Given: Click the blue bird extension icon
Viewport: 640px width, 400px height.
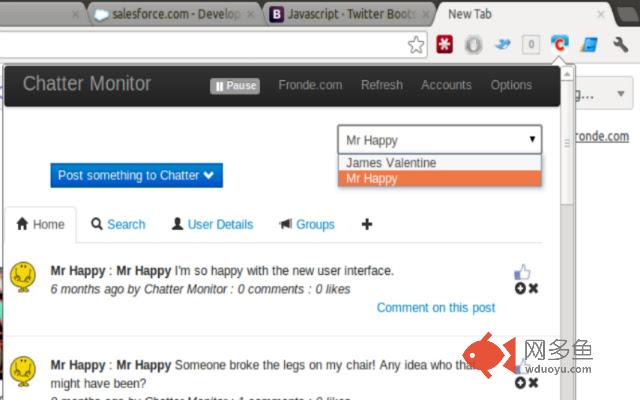Looking at the screenshot, I should pos(502,44).
